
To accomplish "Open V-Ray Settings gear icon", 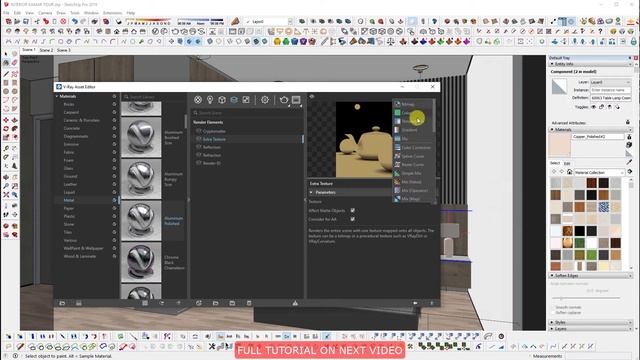I will click(x=265, y=100).
